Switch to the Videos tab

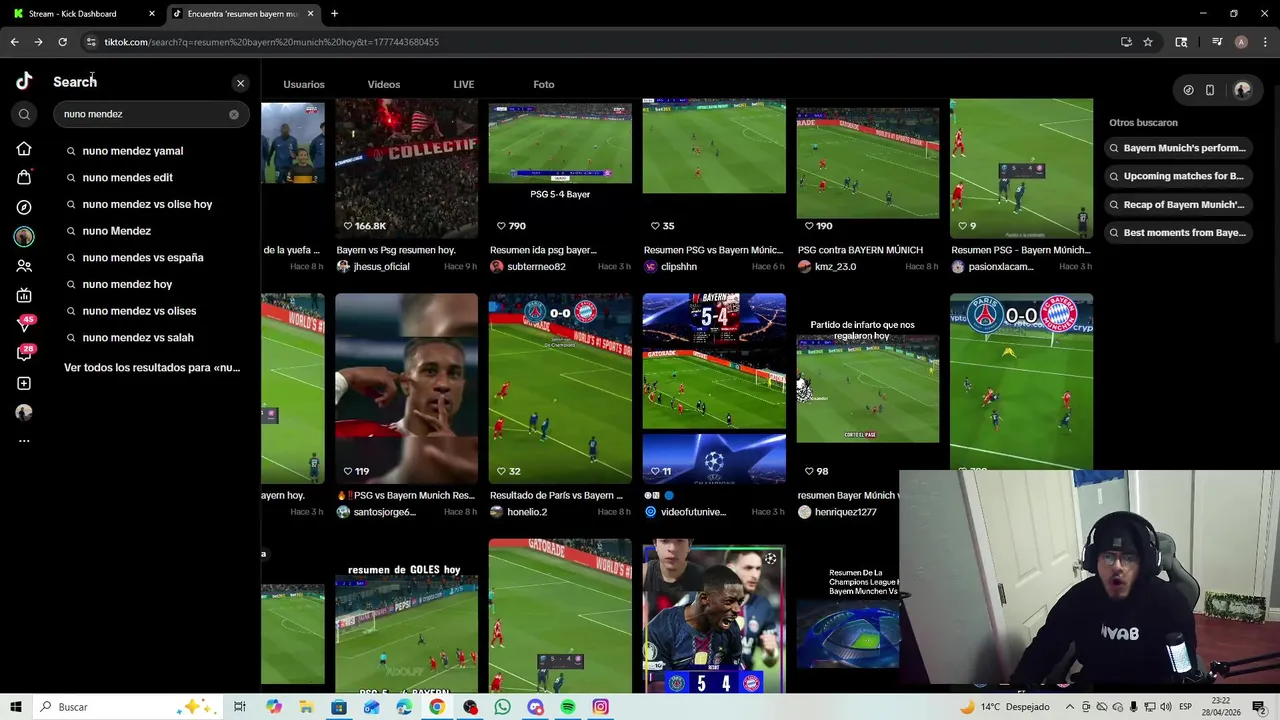tap(384, 84)
